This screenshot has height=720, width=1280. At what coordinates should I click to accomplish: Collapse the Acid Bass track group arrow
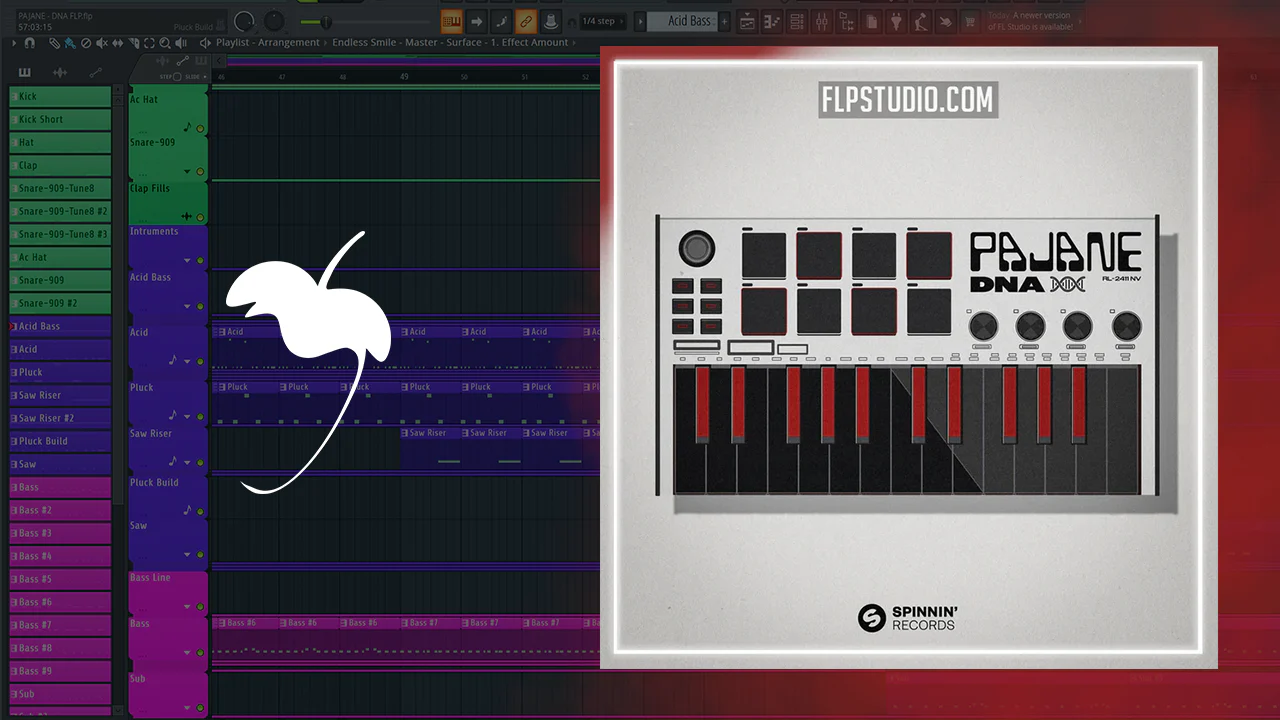(187, 306)
